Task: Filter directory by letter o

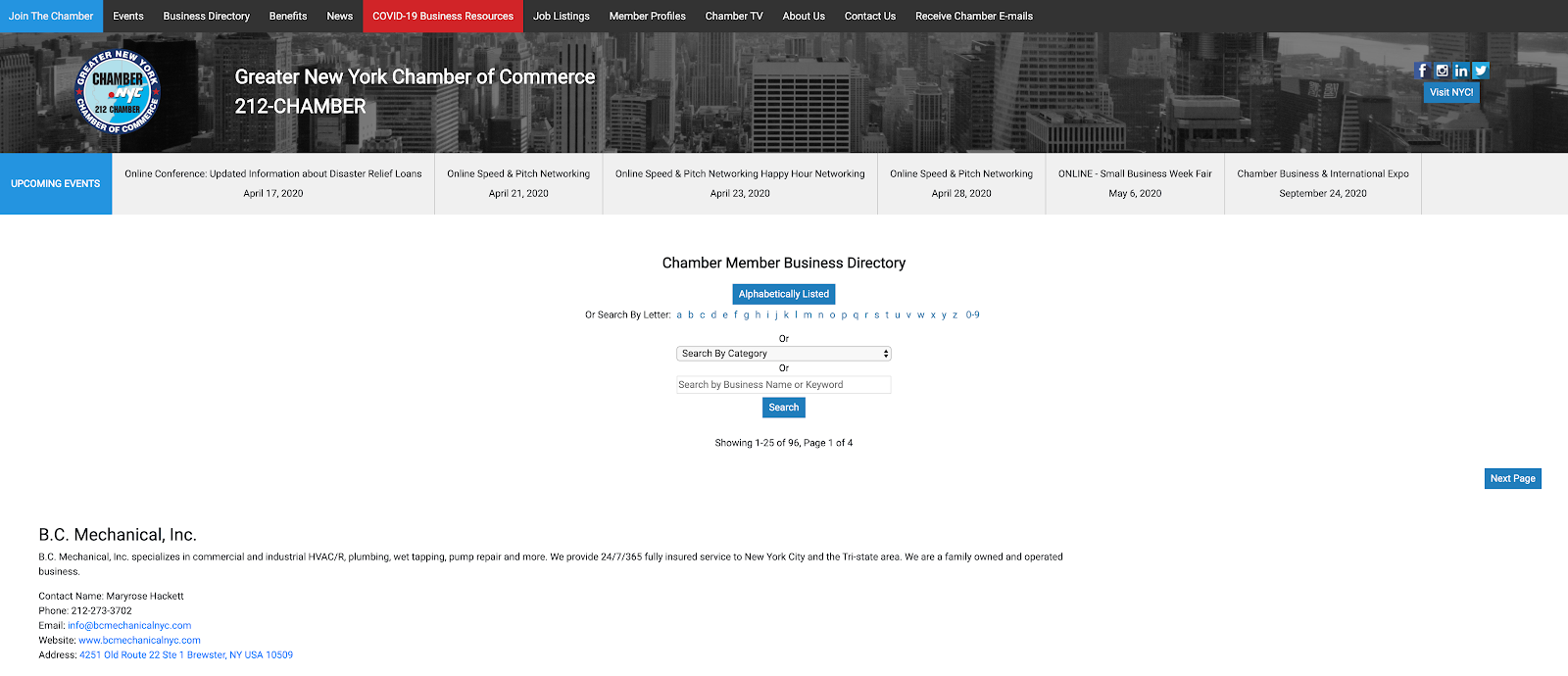Action: [832, 315]
